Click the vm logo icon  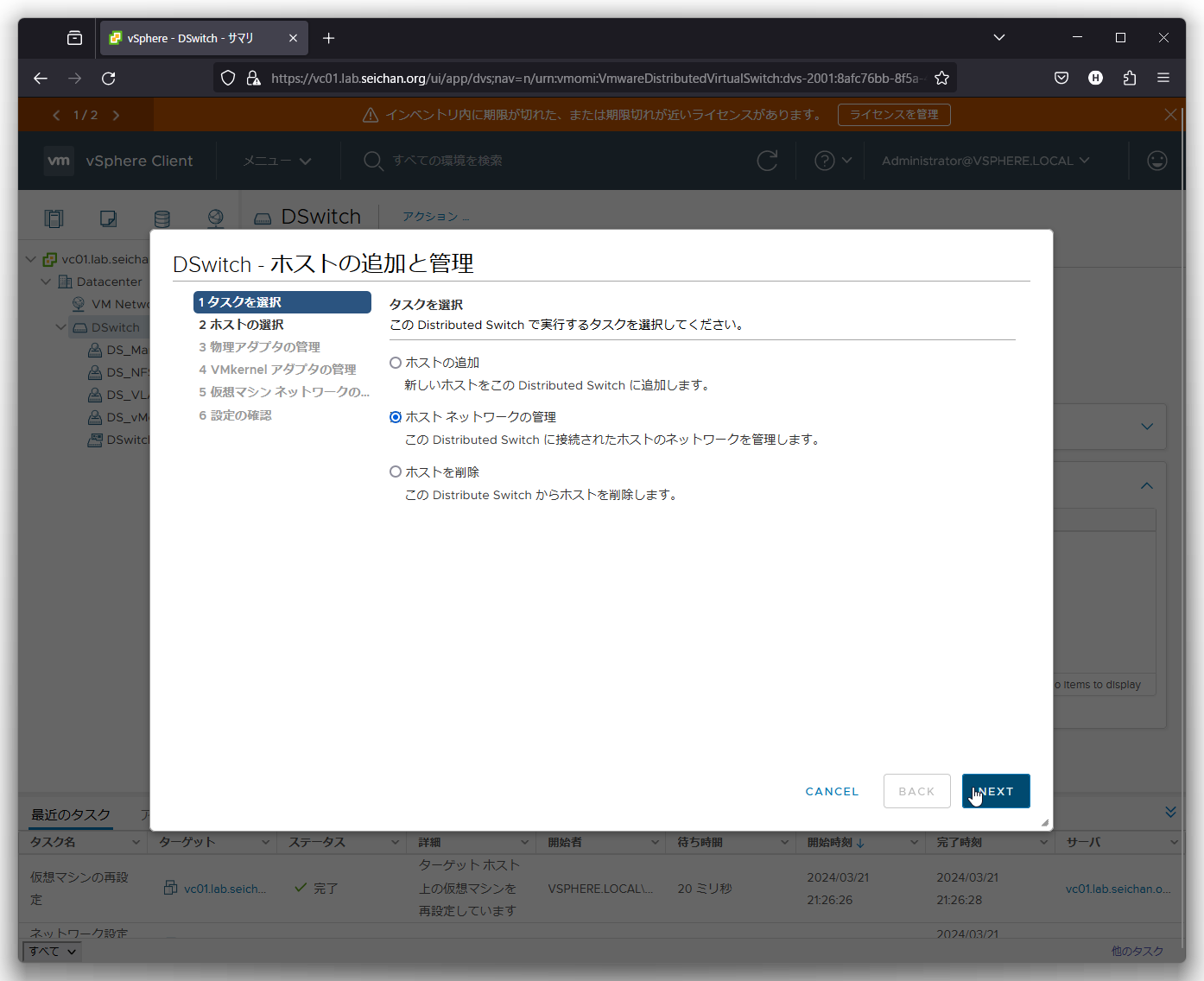pyautogui.click(x=59, y=161)
